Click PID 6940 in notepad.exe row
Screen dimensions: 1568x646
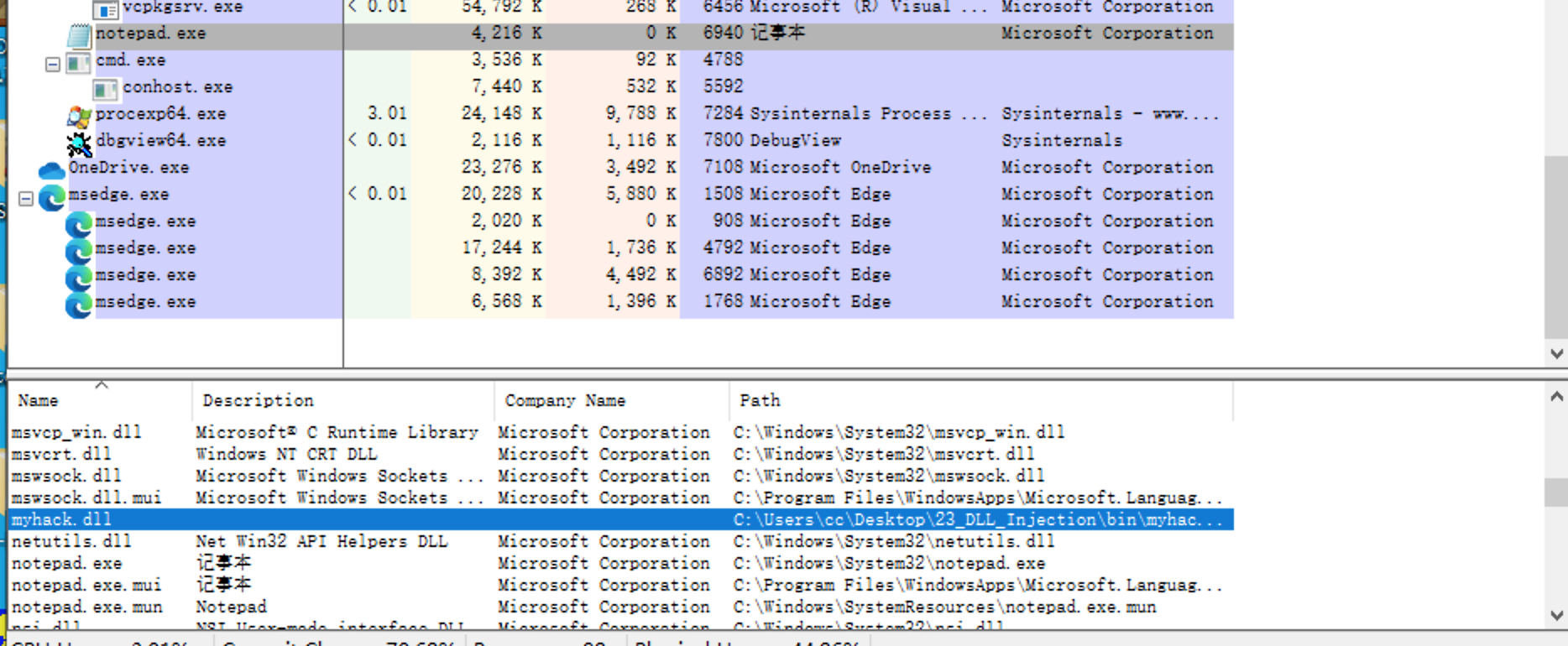click(723, 33)
